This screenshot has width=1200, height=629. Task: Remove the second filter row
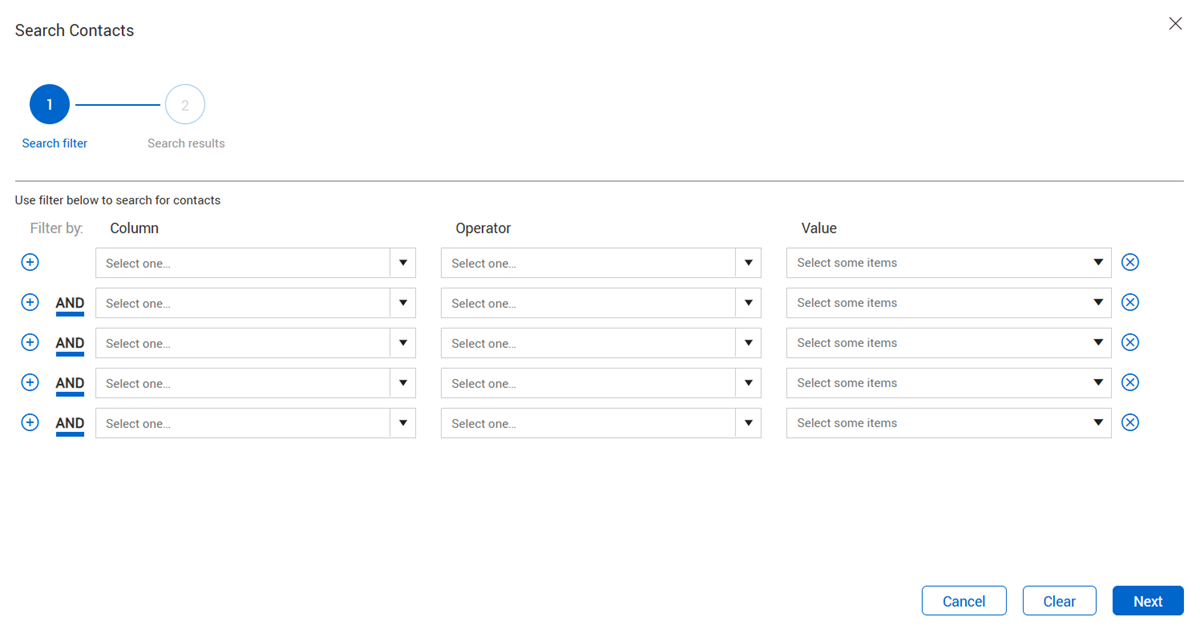1130,302
